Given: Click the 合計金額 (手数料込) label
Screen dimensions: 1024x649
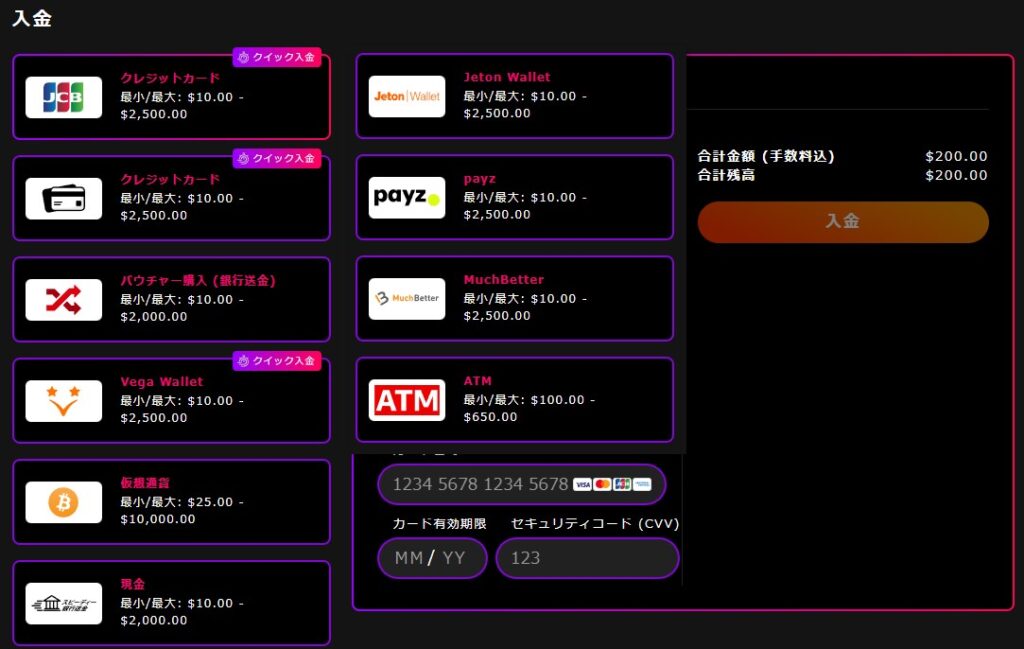Looking at the screenshot, I should click(766, 156).
